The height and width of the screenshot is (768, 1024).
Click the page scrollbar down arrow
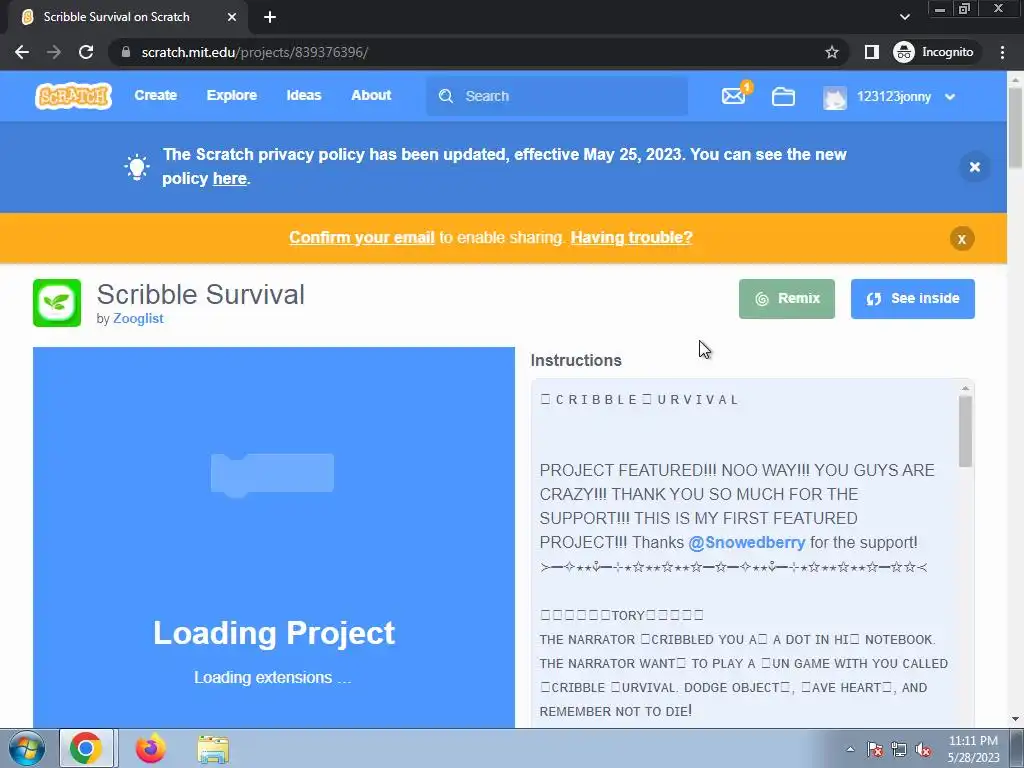(1015, 719)
